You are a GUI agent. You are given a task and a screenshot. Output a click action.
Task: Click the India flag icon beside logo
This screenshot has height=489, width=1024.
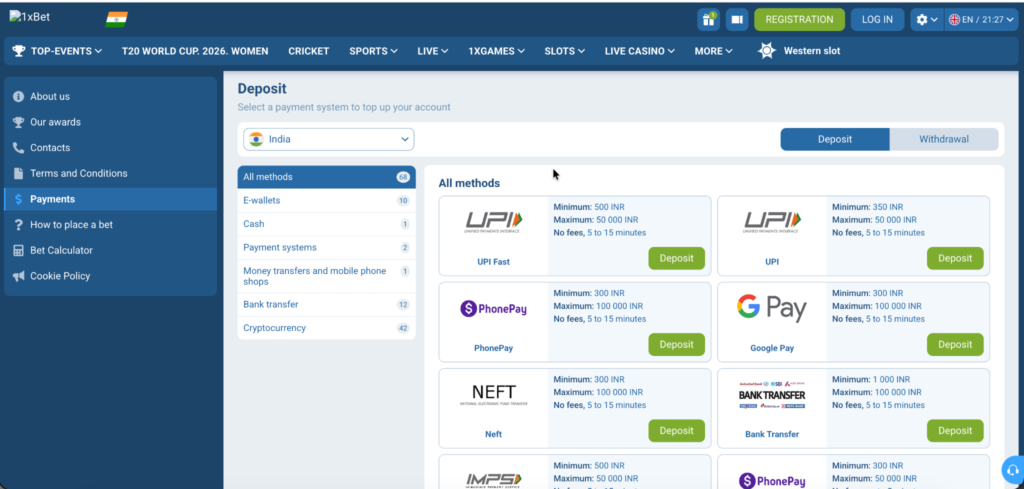[116, 20]
